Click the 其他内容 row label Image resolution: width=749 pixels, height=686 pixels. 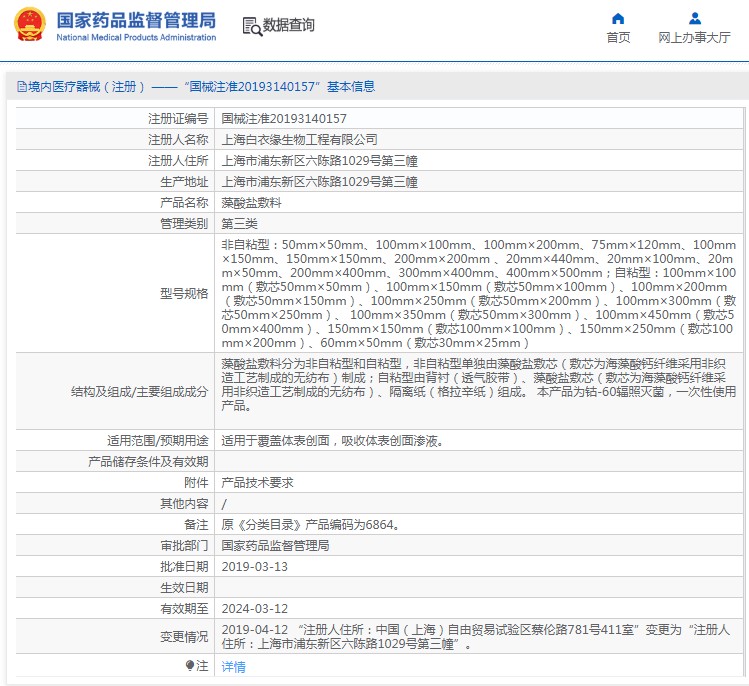(184, 504)
